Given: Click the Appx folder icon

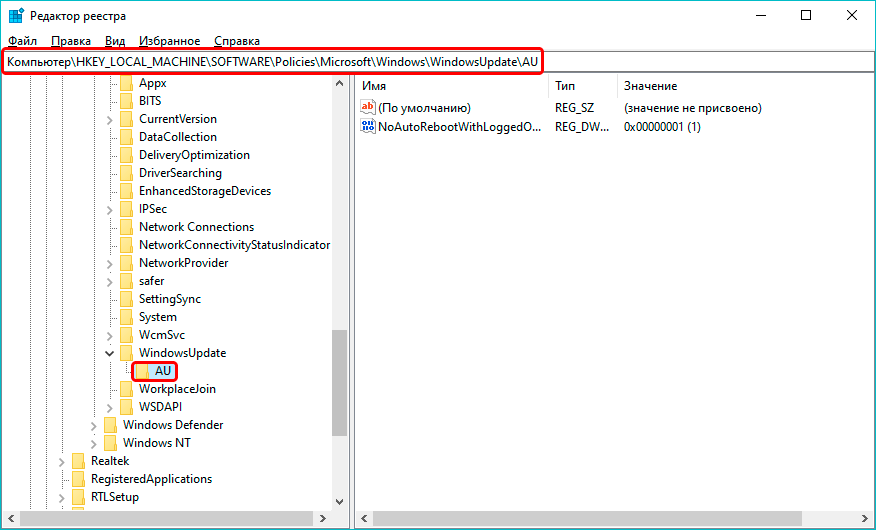Looking at the screenshot, I should tap(127, 83).
